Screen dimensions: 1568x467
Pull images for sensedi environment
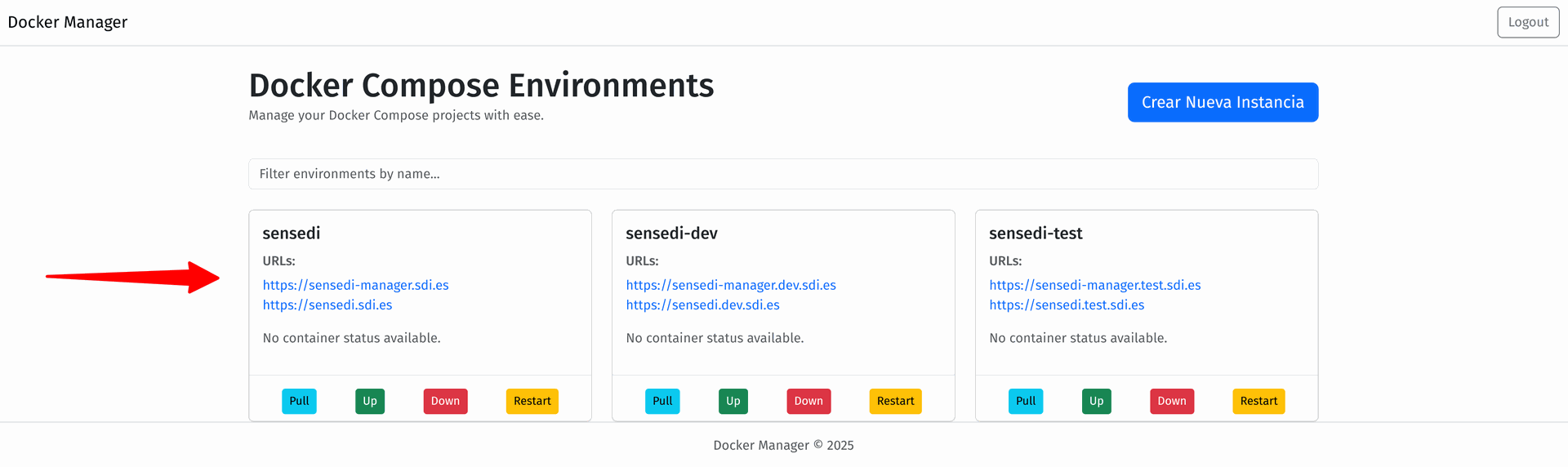[x=299, y=401]
